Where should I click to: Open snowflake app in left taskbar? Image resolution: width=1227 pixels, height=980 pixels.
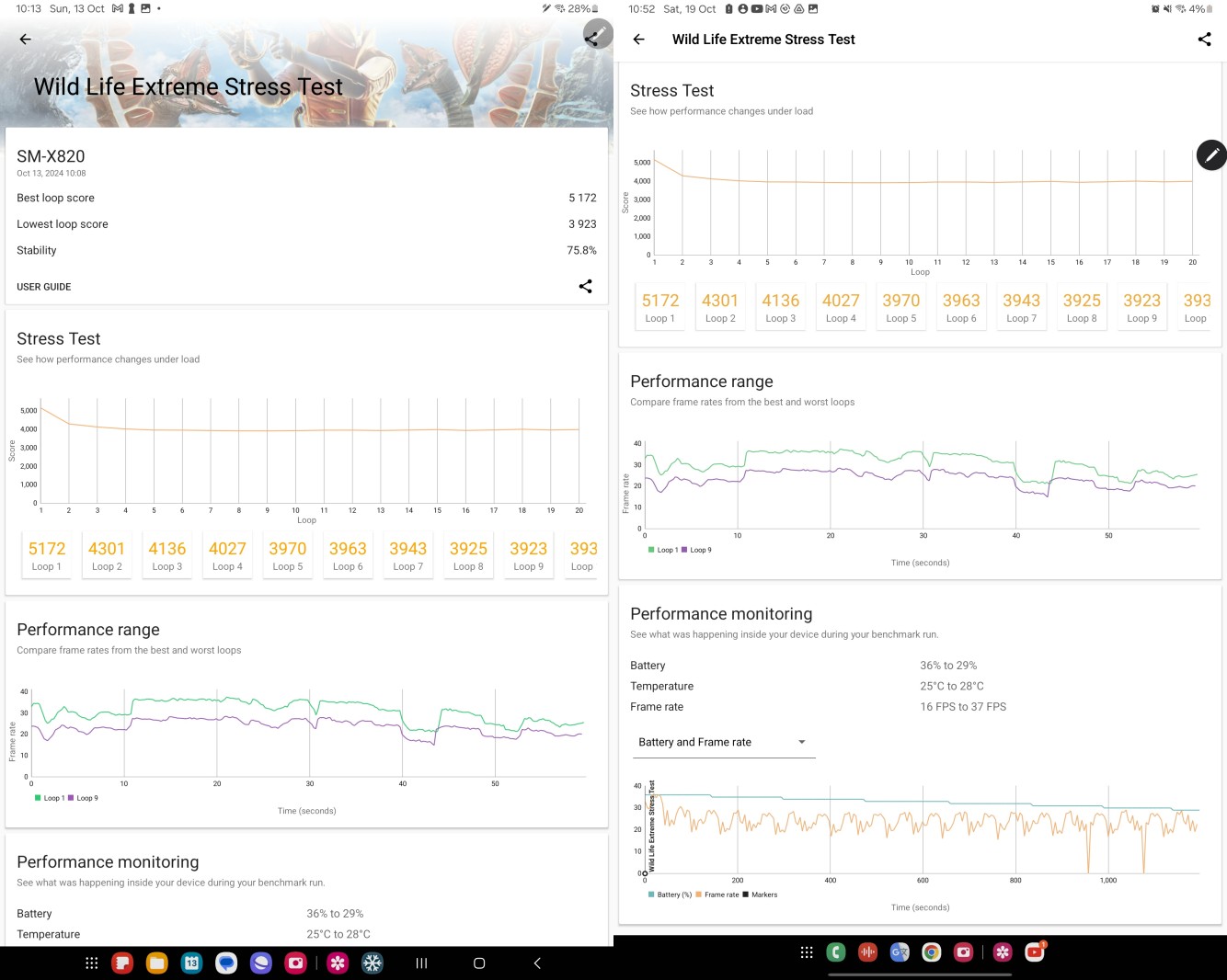tap(373, 963)
